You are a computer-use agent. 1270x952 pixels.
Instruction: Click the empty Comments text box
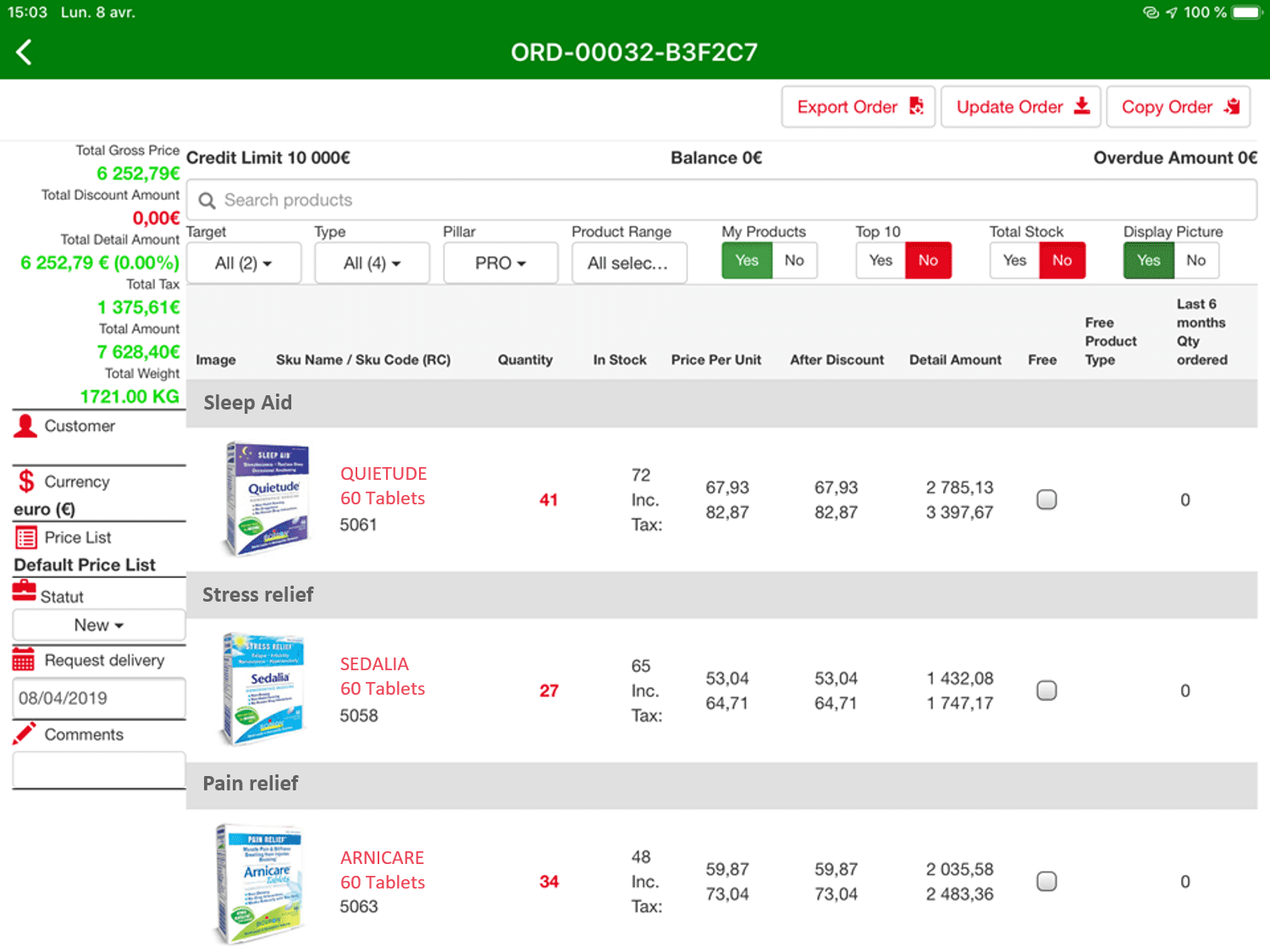click(99, 769)
